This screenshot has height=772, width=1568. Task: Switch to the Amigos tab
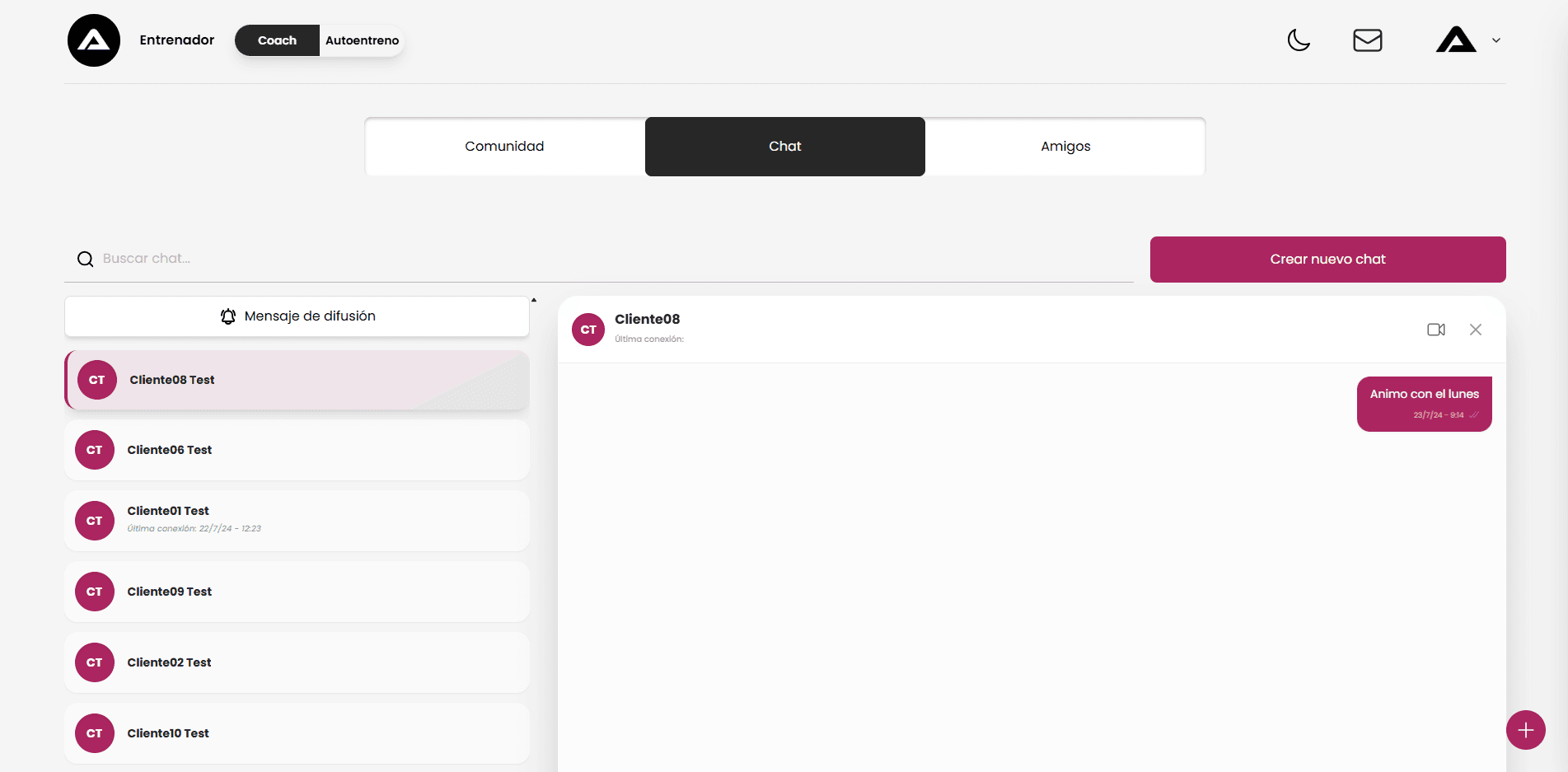pos(1065,147)
